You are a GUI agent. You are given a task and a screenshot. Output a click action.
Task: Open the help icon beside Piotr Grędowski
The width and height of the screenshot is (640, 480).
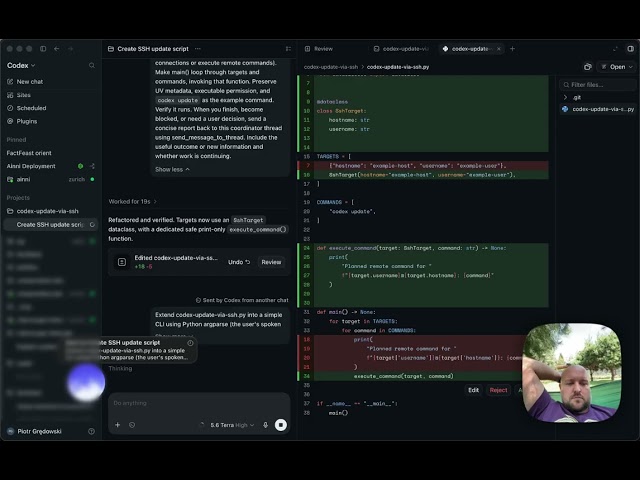[91, 431]
